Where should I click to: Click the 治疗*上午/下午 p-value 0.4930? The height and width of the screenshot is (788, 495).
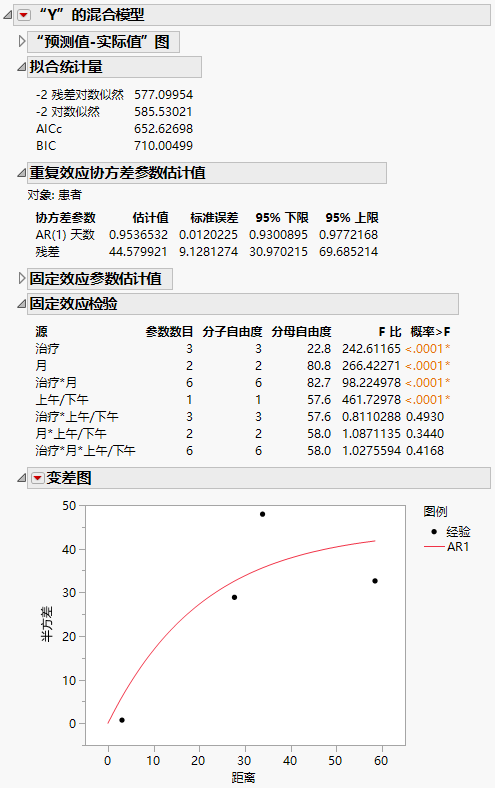click(425, 417)
